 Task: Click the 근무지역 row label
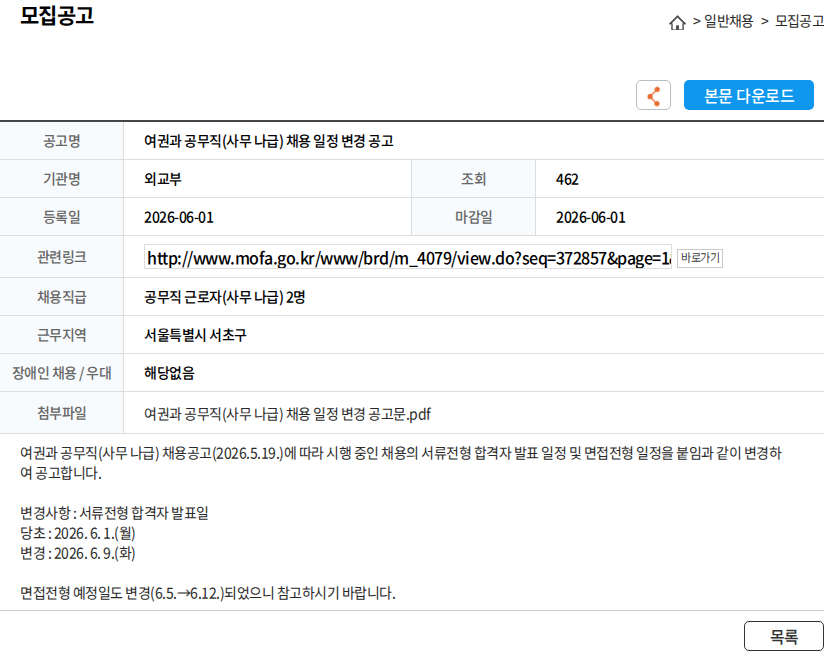coord(61,335)
